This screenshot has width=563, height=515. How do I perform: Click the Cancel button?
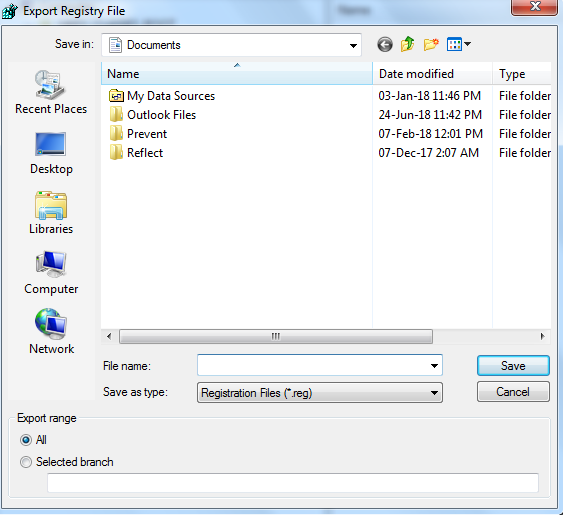[x=513, y=391]
